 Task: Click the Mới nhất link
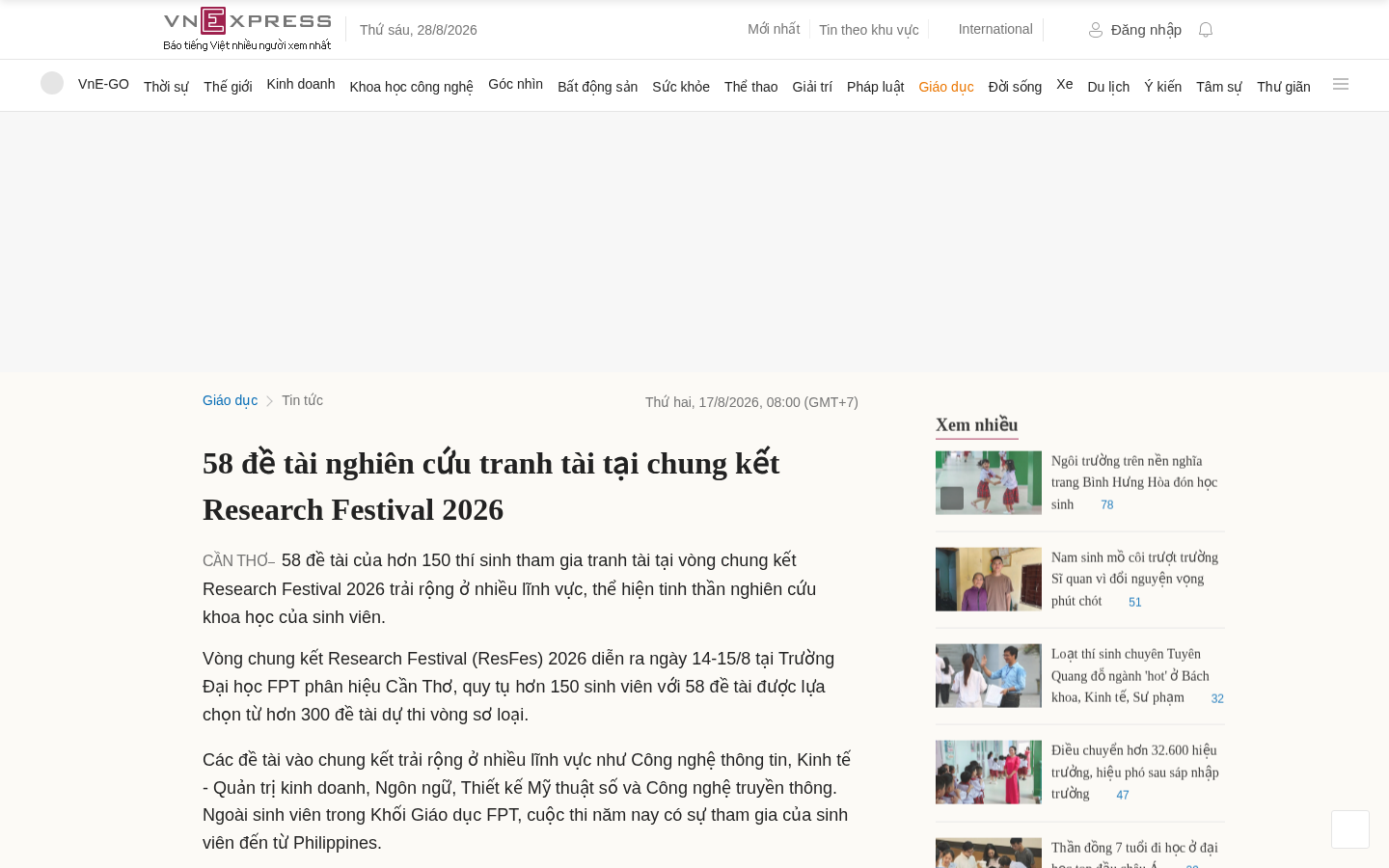pos(774,29)
